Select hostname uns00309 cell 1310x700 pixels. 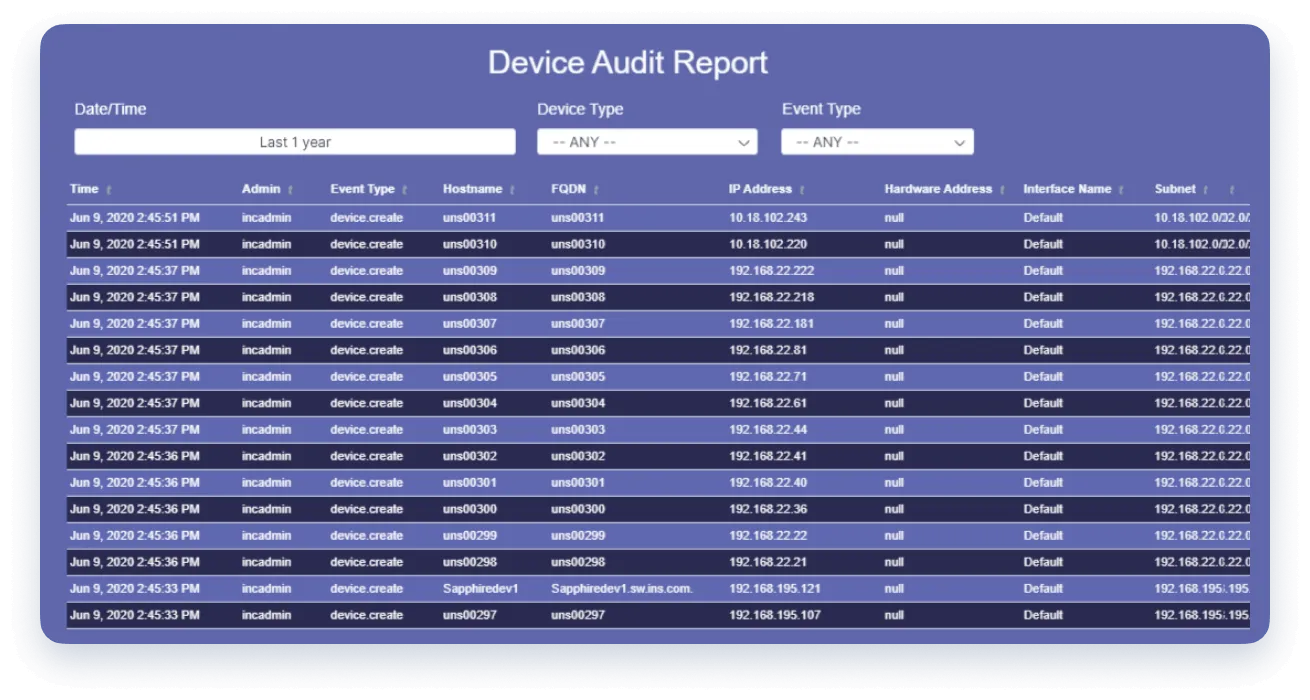[x=470, y=271]
